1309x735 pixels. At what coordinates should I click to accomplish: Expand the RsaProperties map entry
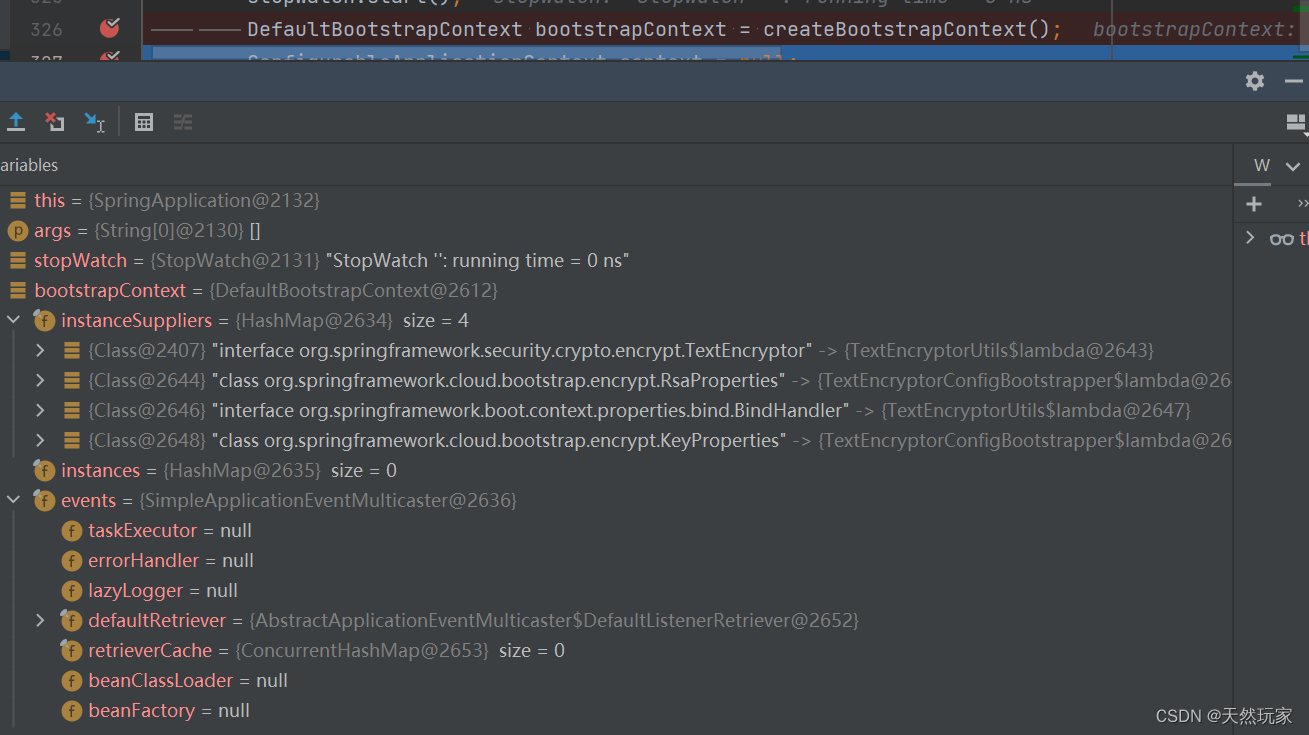(40, 380)
